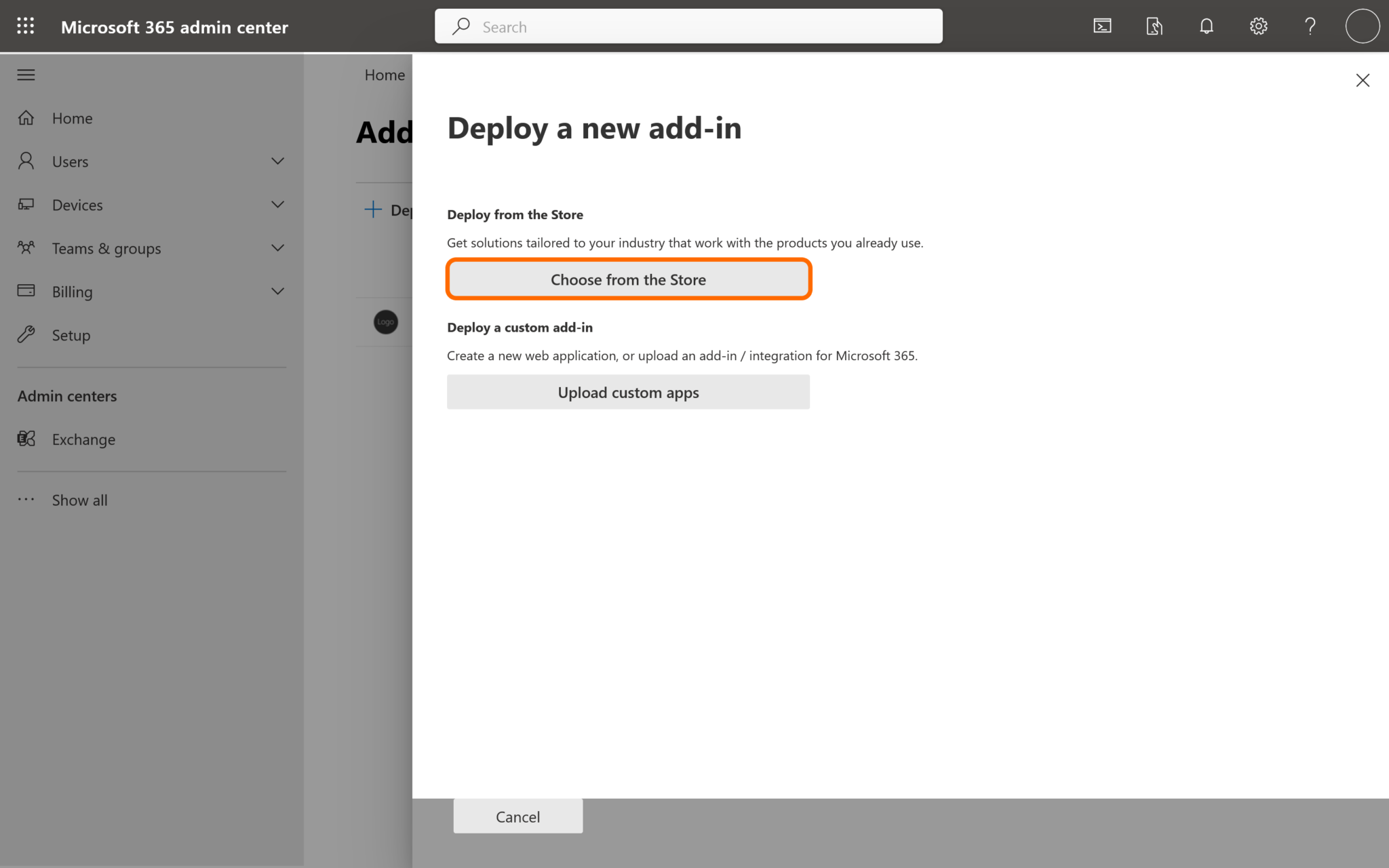The height and width of the screenshot is (868, 1389).
Task: Click Show all admin options
Action: tap(79, 500)
